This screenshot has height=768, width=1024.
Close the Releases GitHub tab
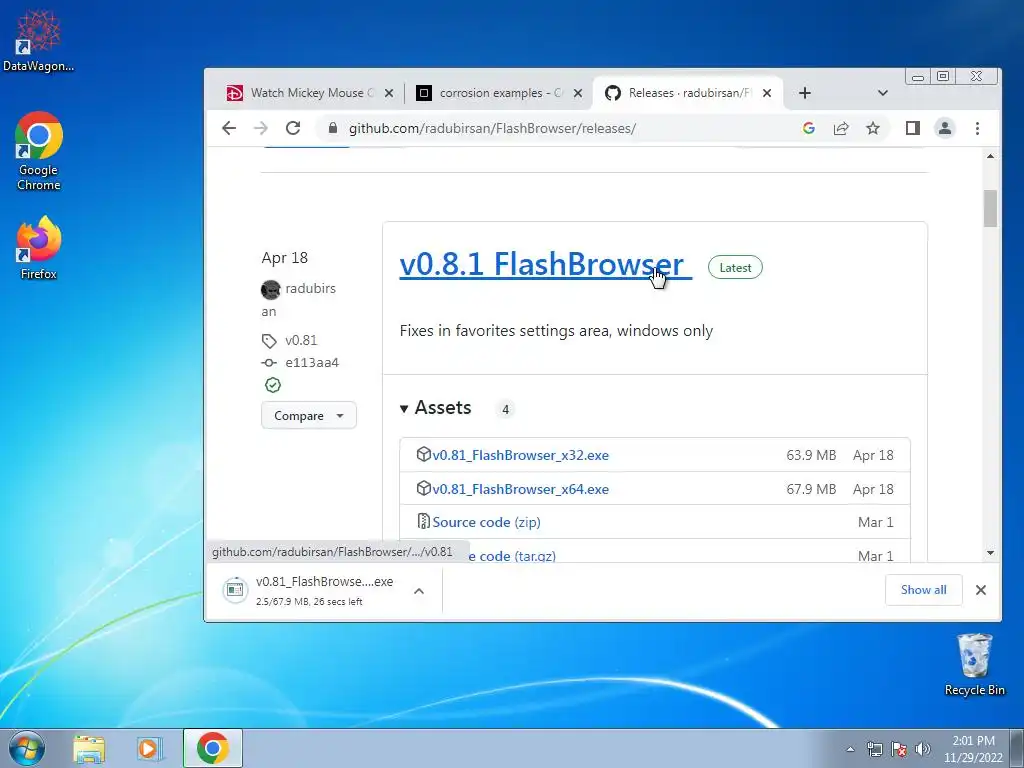point(767,93)
